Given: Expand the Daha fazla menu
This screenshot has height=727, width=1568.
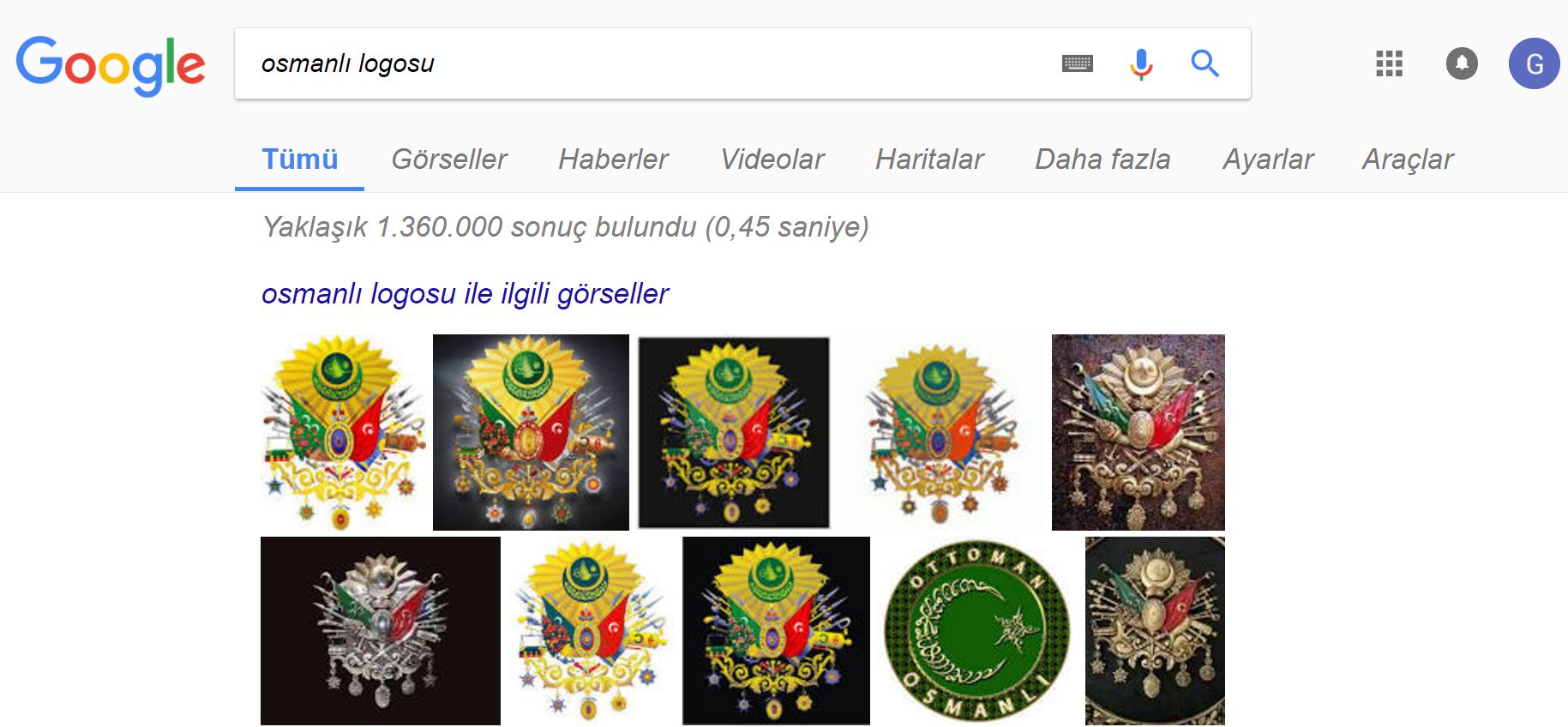Looking at the screenshot, I should tap(1102, 159).
